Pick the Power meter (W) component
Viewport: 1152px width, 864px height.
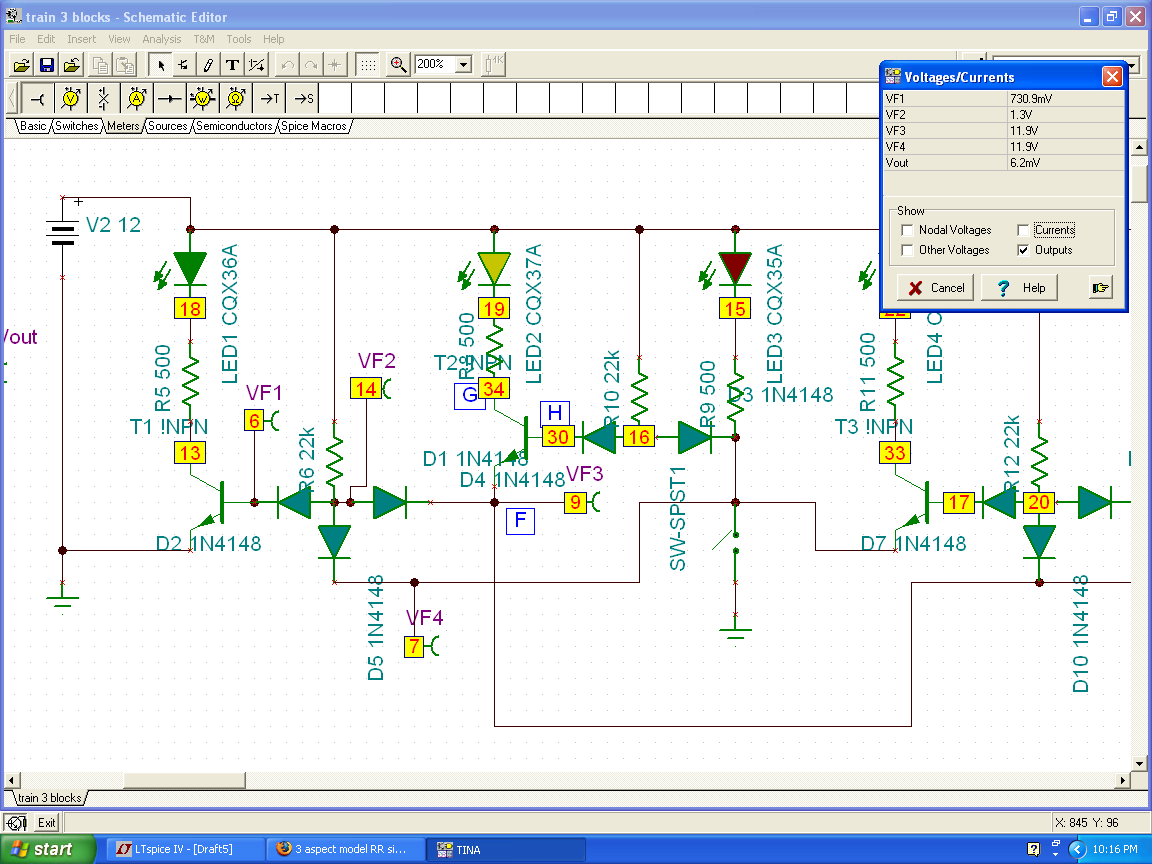click(203, 98)
